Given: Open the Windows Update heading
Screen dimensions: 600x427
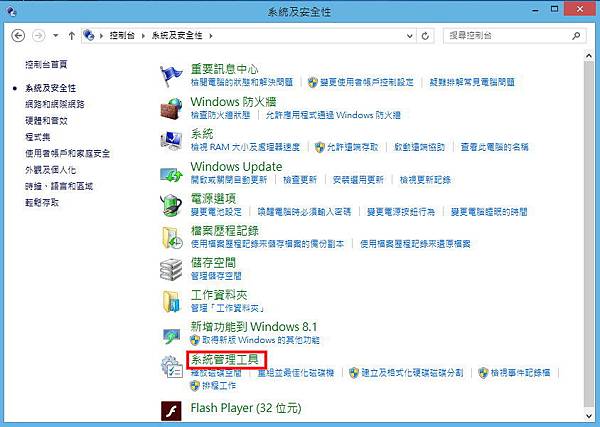Looking at the screenshot, I should click(236, 166).
